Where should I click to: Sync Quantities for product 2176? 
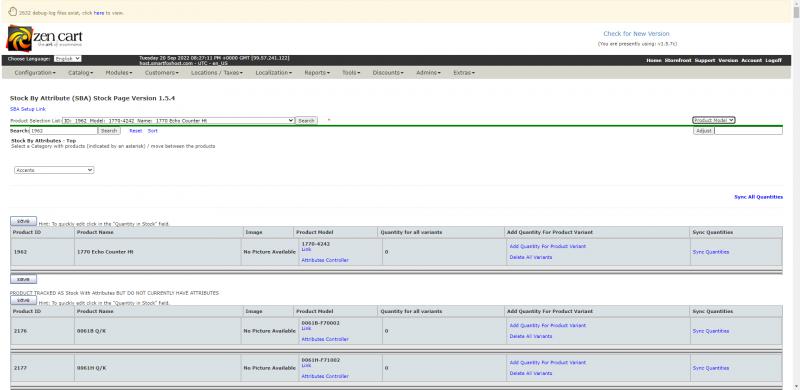point(711,331)
